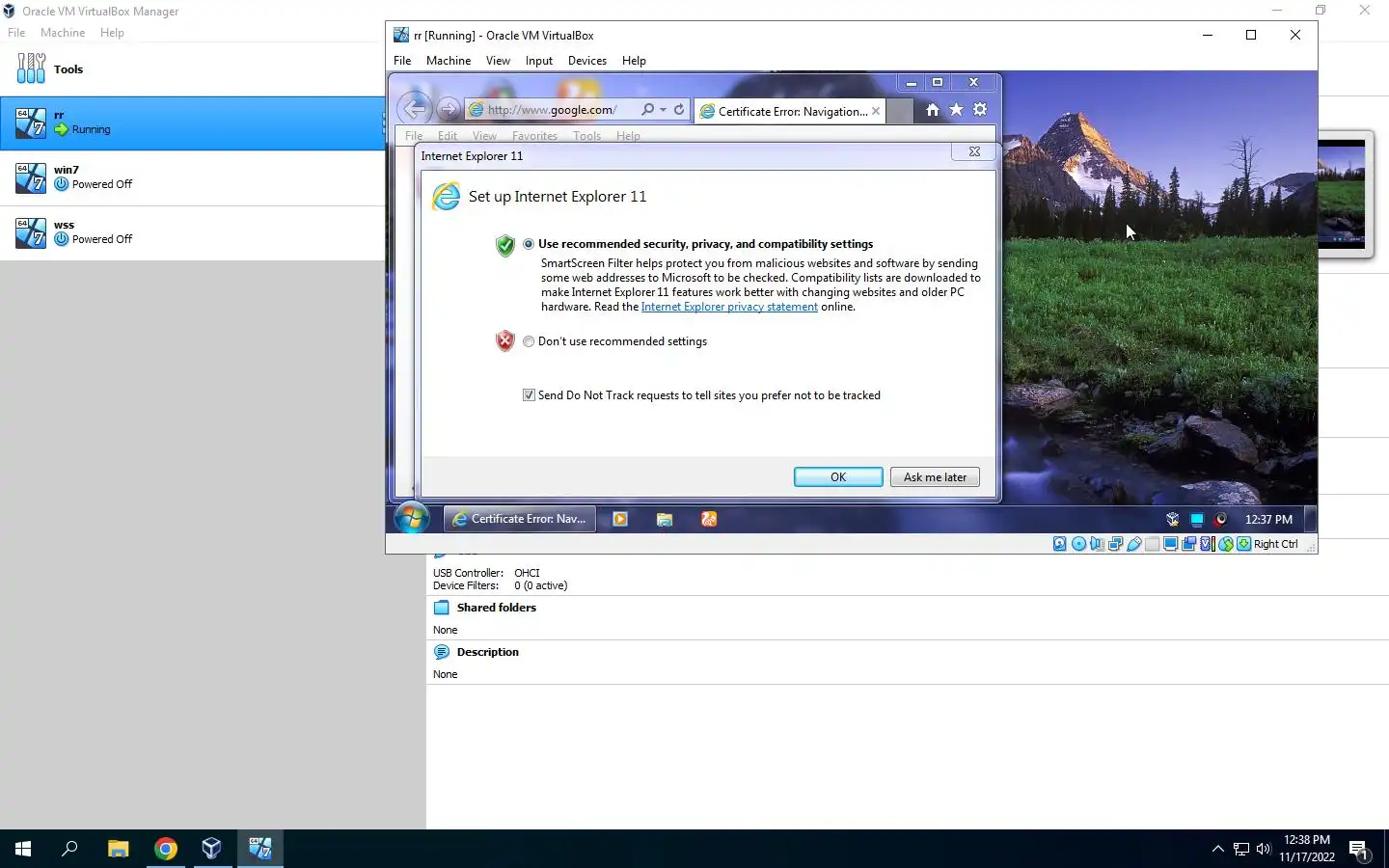Click Description section header

point(487,652)
